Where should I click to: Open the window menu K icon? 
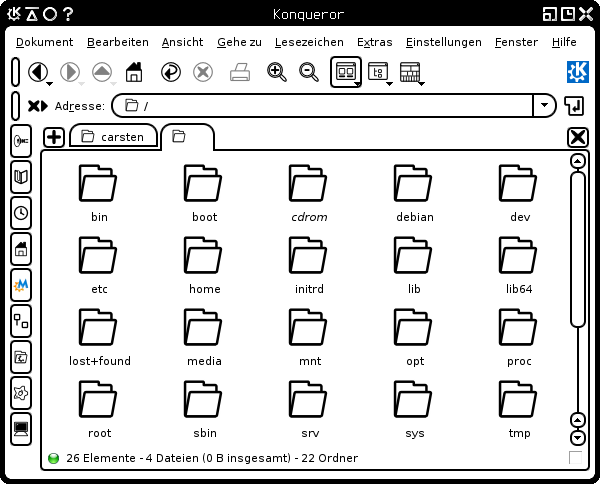click(14, 14)
